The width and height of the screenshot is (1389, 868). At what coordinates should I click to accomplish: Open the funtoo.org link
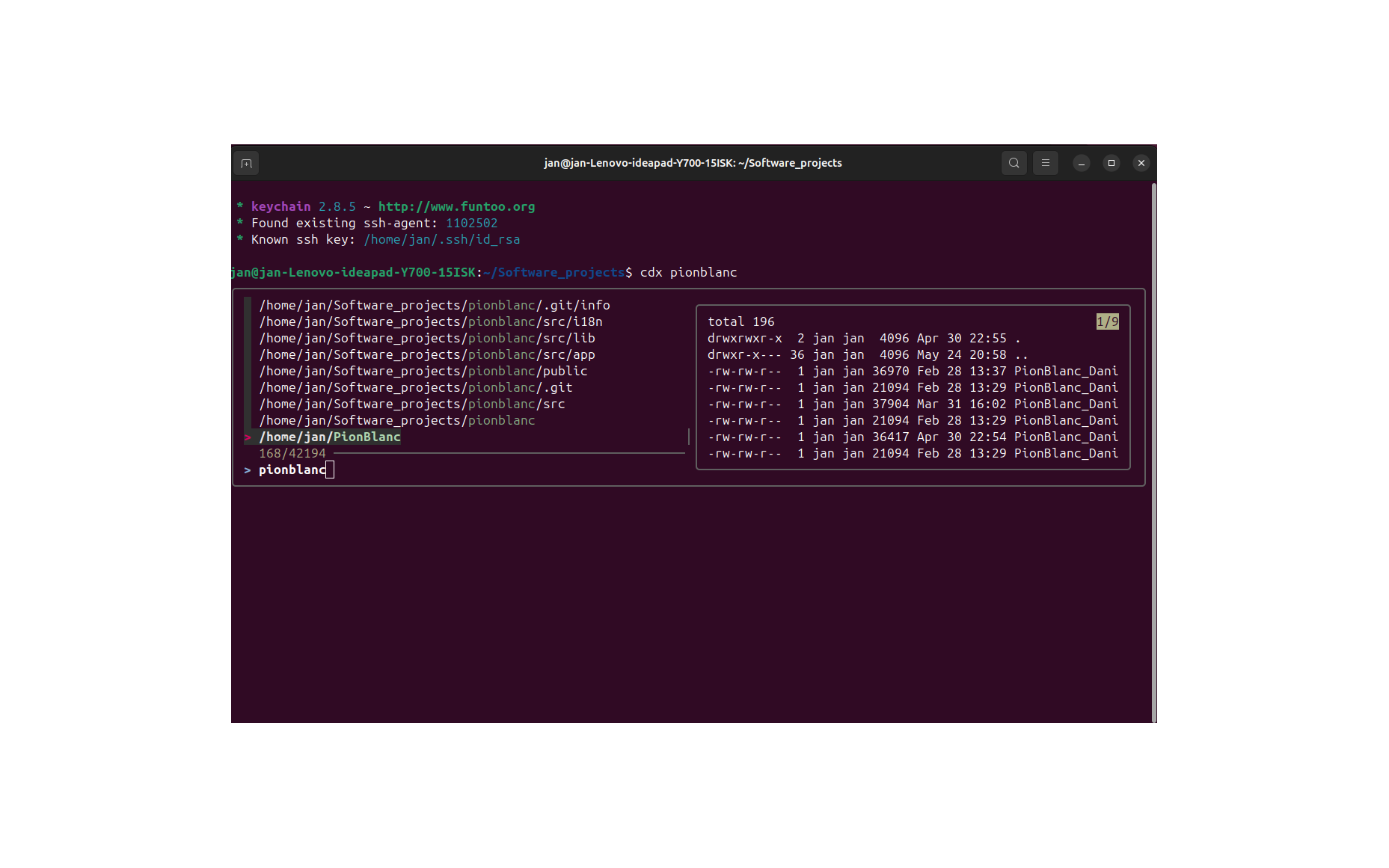pos(456,207)
